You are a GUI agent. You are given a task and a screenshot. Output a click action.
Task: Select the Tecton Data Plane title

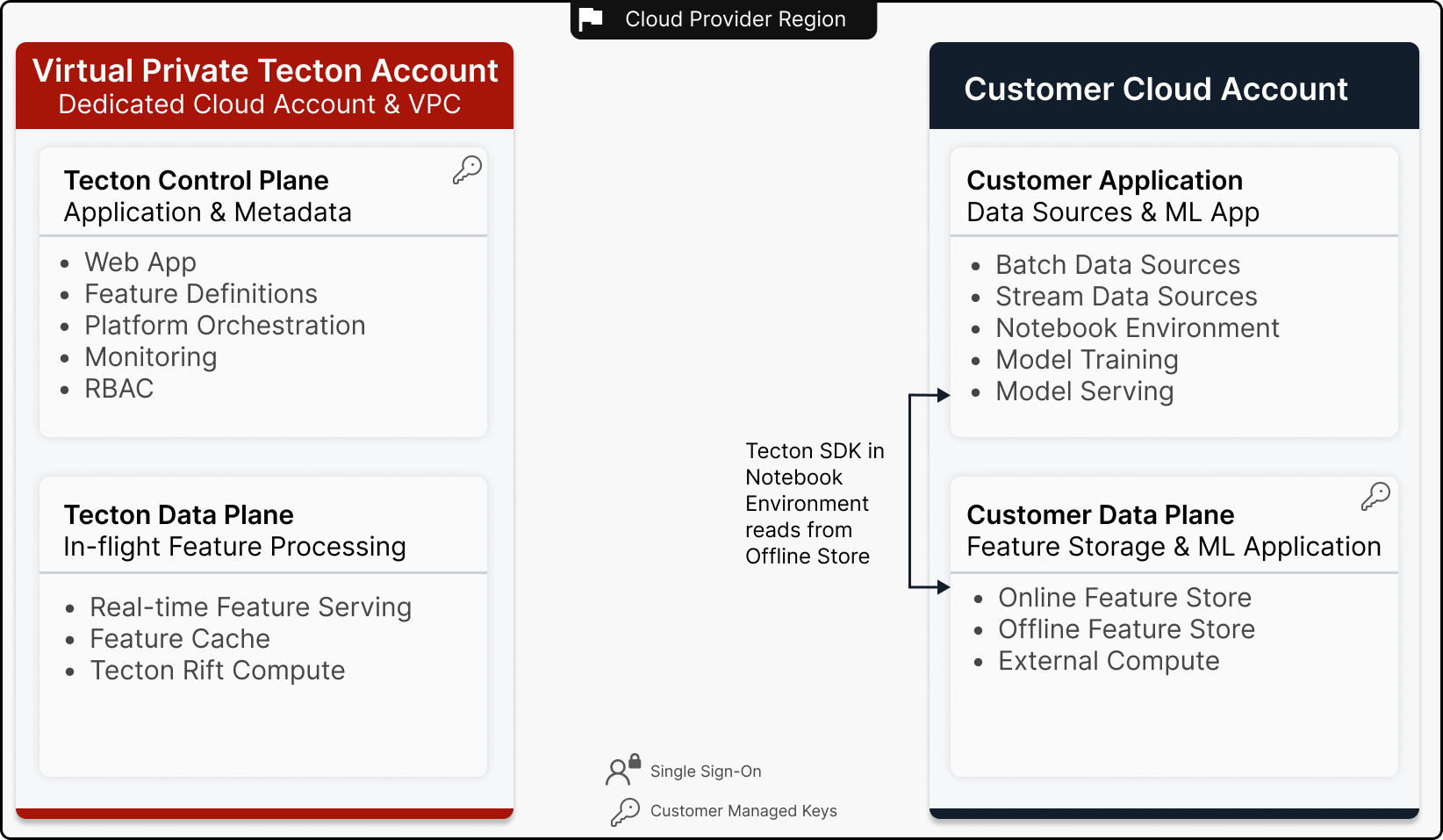pyautogui.click(x=178, y=514)
